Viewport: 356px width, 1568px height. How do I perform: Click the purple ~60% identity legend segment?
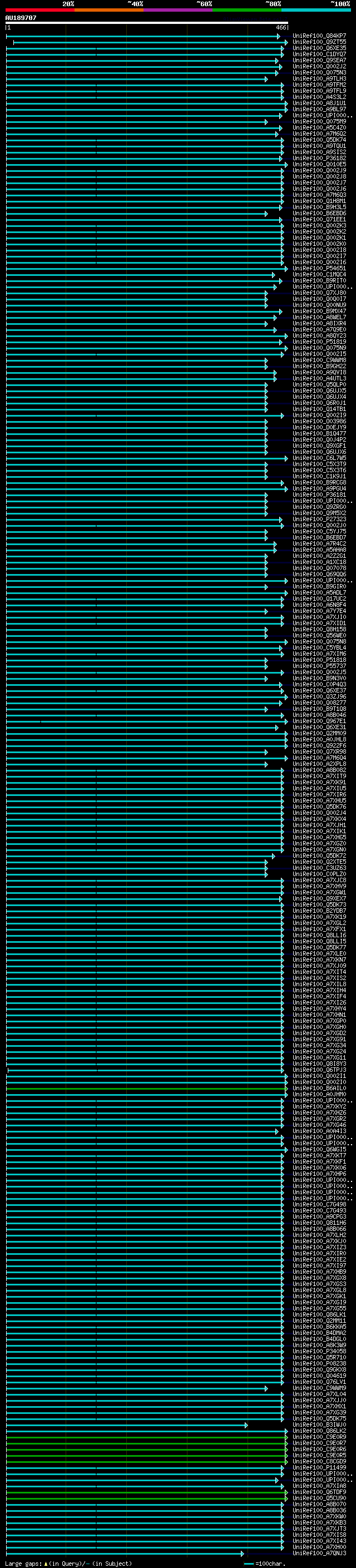tap(179, 10)
